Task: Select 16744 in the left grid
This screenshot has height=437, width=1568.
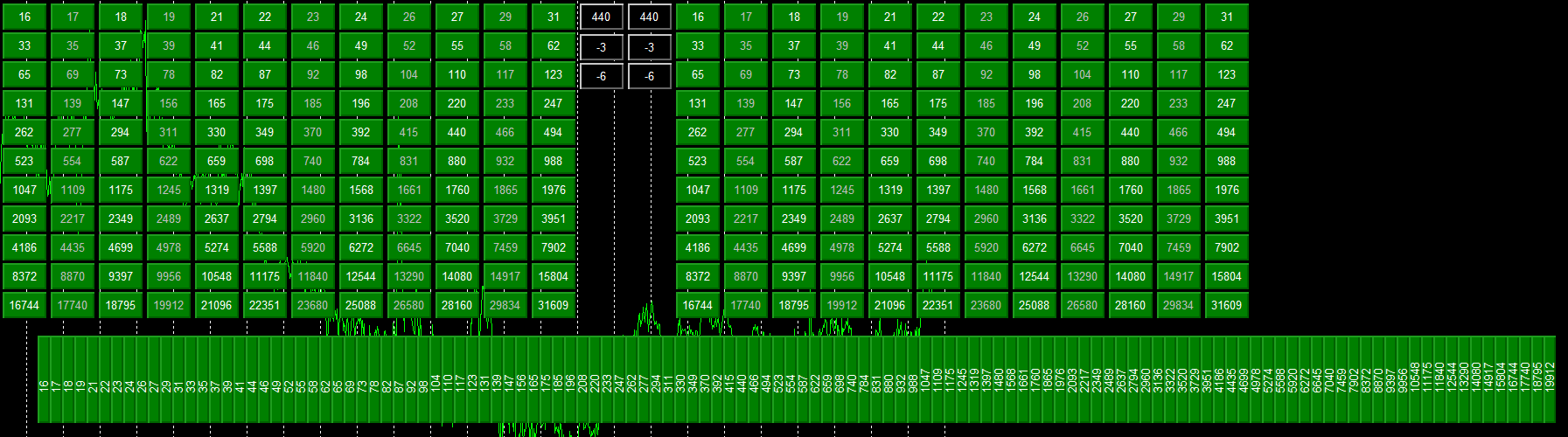Action: pos(24,305)
